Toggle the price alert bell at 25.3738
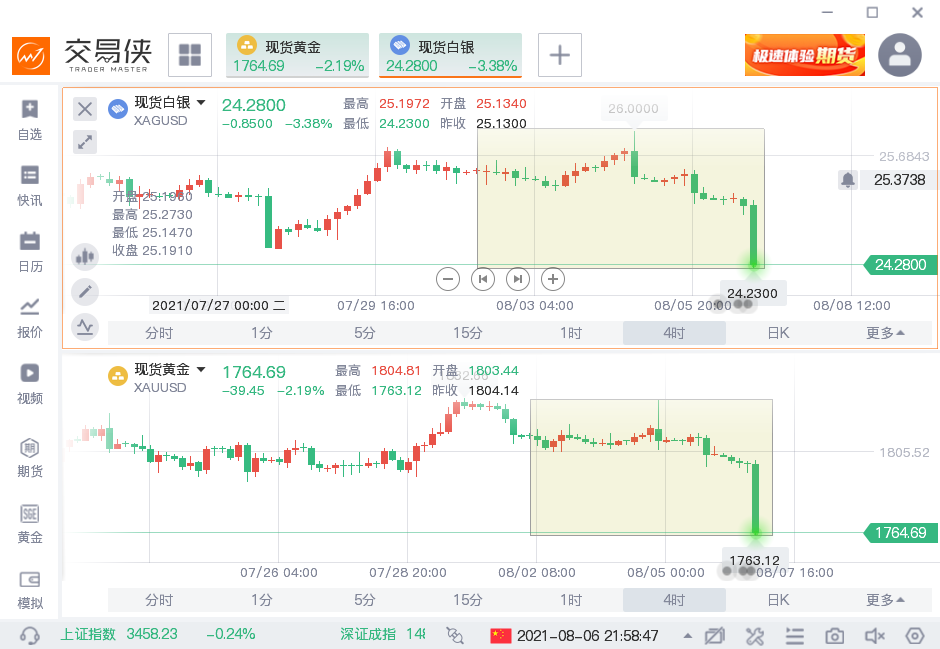The height and width of the screenshot is (649, 940). click(848, 180)
